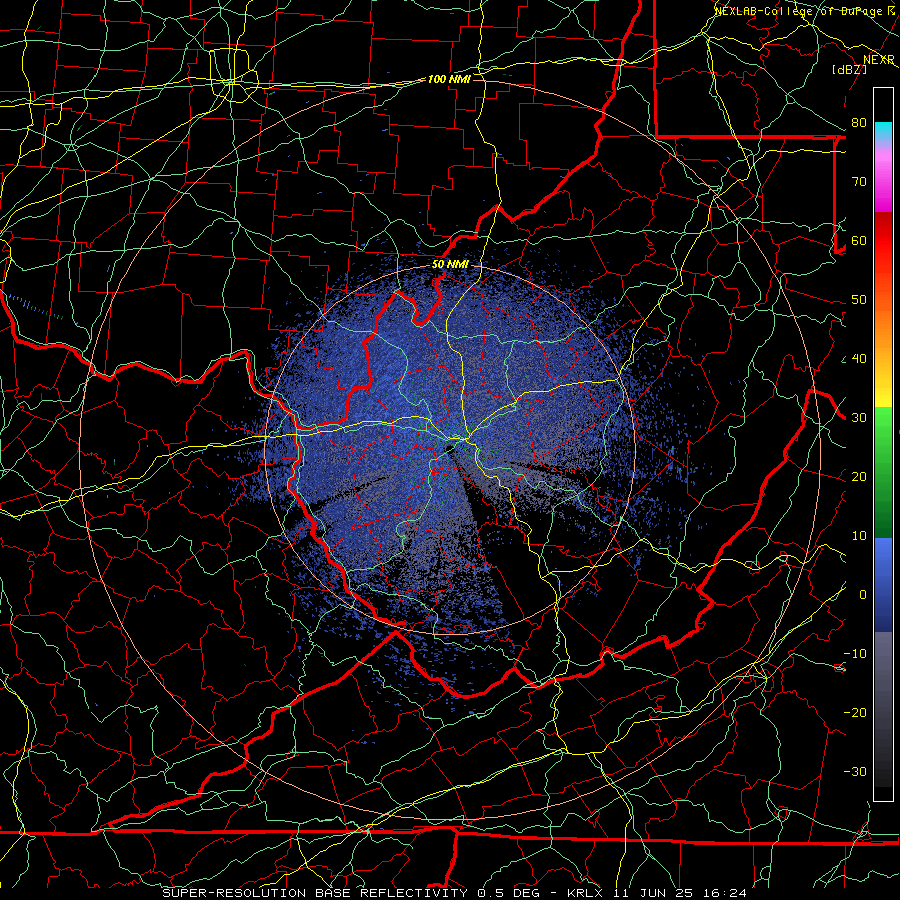
Task: Click the 70 dBZ value on the color scale
Action: 859,182
